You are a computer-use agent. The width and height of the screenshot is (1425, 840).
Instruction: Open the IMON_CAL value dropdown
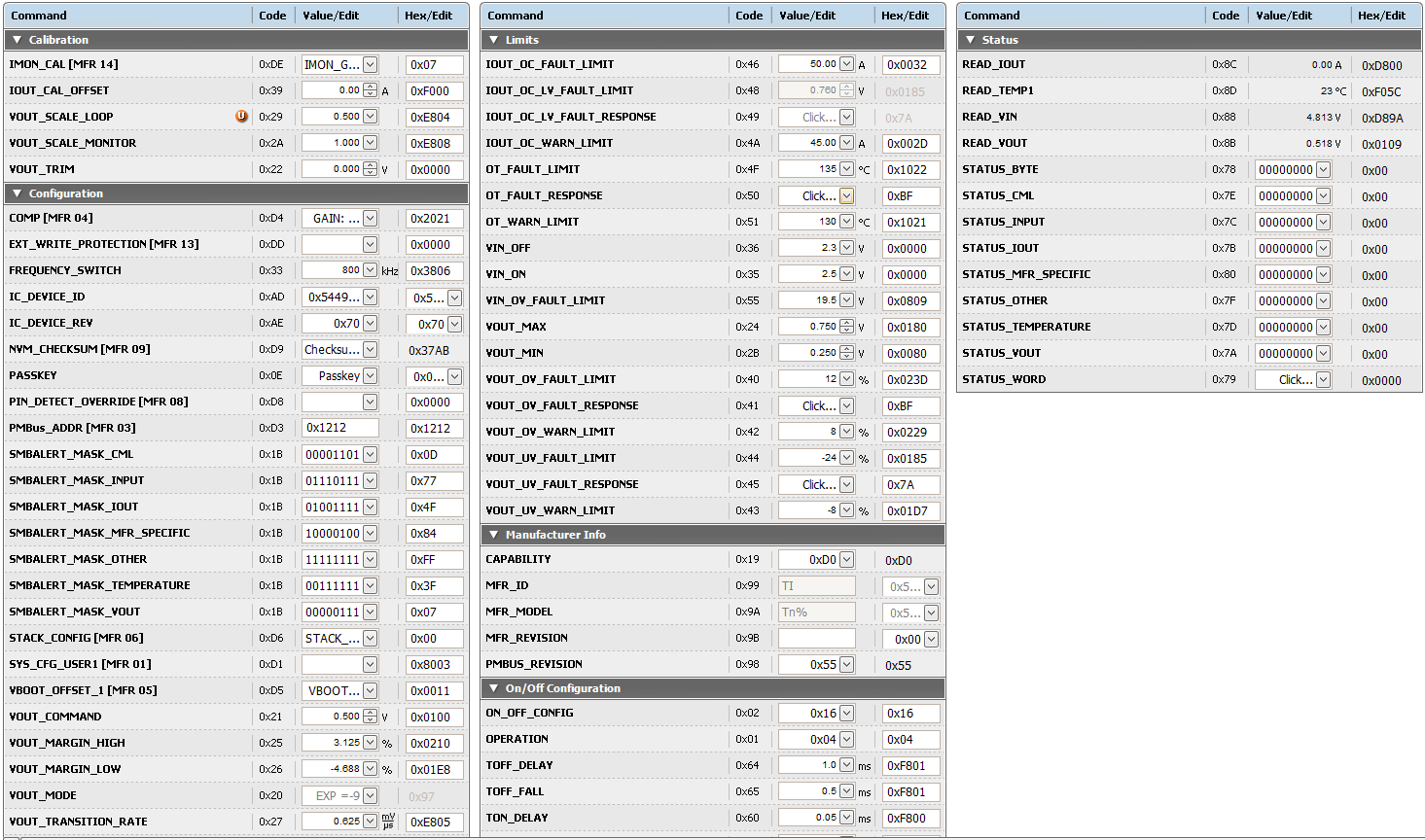pyautogui.click(x=370, y=64)
